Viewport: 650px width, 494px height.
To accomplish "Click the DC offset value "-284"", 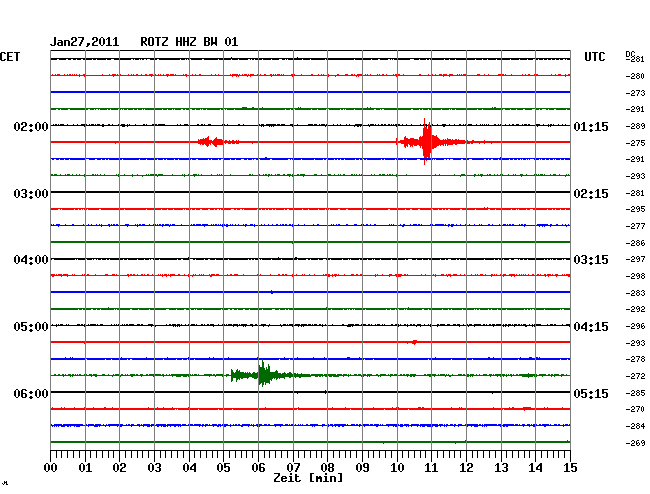I will pos(635,426).
